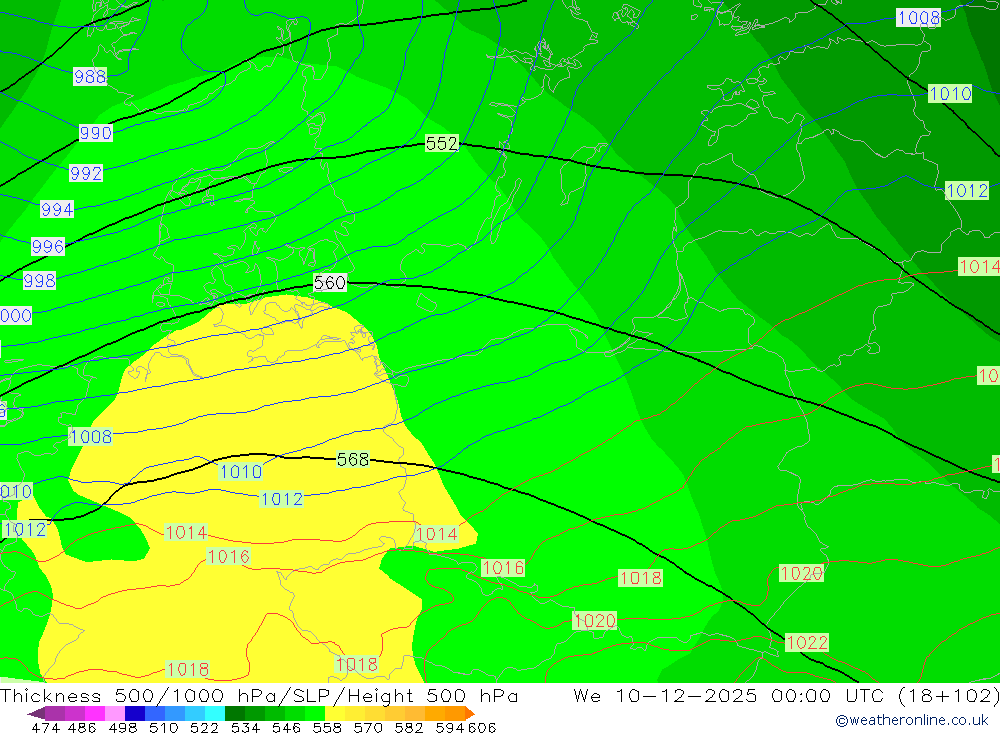Click the '00:00 UTC' time text
1000x733 pixels.
(830, 695)
